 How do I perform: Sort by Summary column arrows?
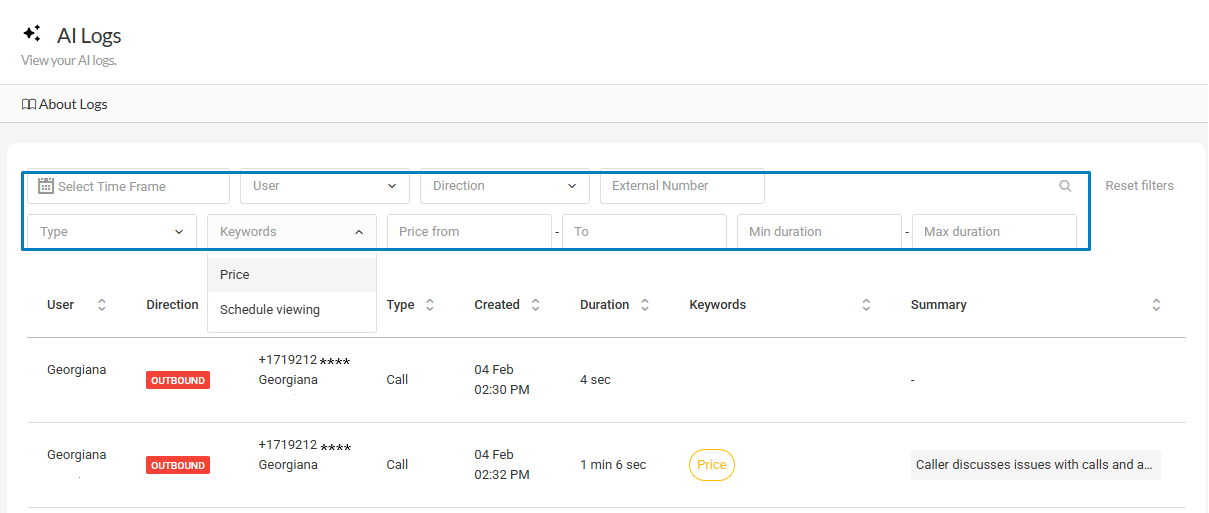pos(1156,305)
